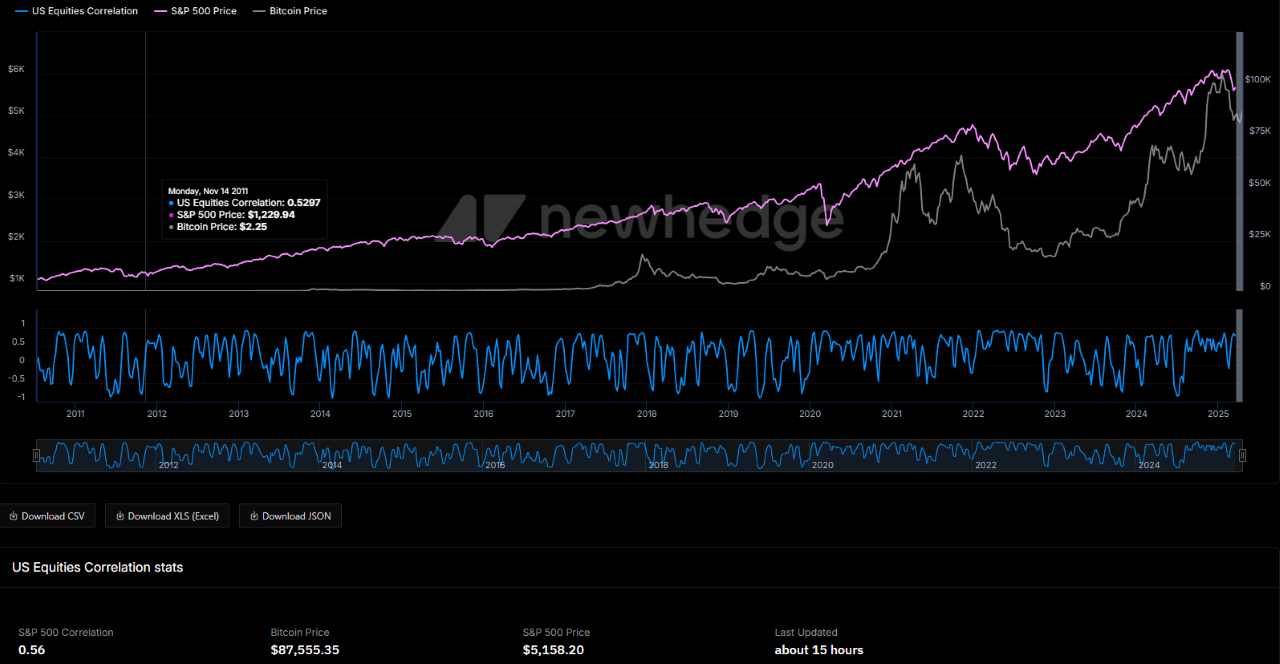Click the 2016 label on the chart's x-axis

click(x=483, y=413)
